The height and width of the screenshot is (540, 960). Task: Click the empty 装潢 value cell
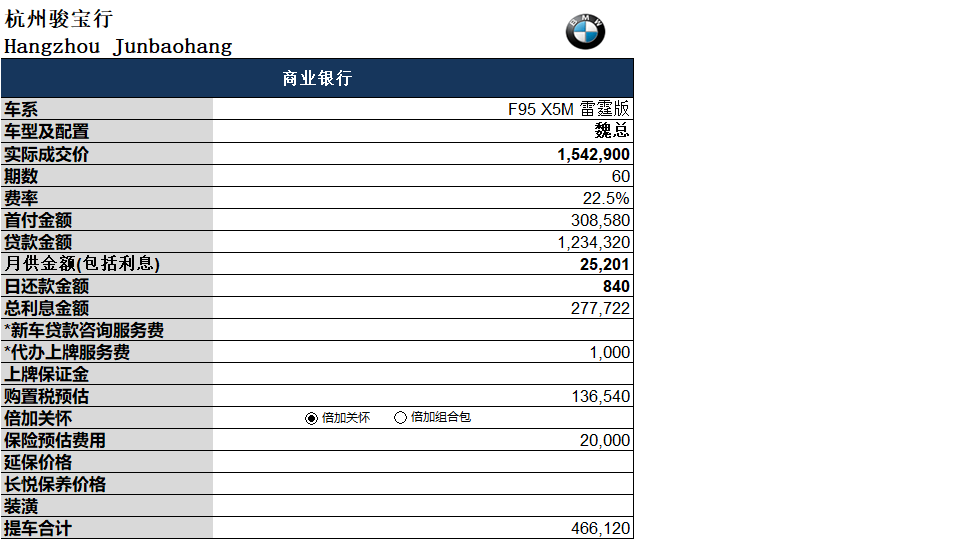coord(423,506)
